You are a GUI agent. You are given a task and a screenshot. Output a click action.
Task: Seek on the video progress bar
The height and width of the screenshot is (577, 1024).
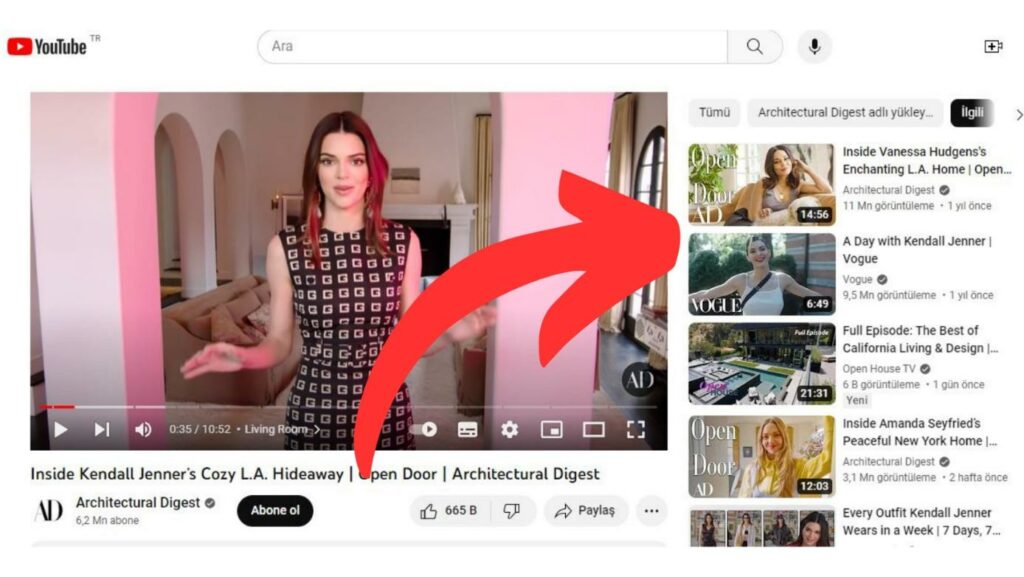(349, 407)
